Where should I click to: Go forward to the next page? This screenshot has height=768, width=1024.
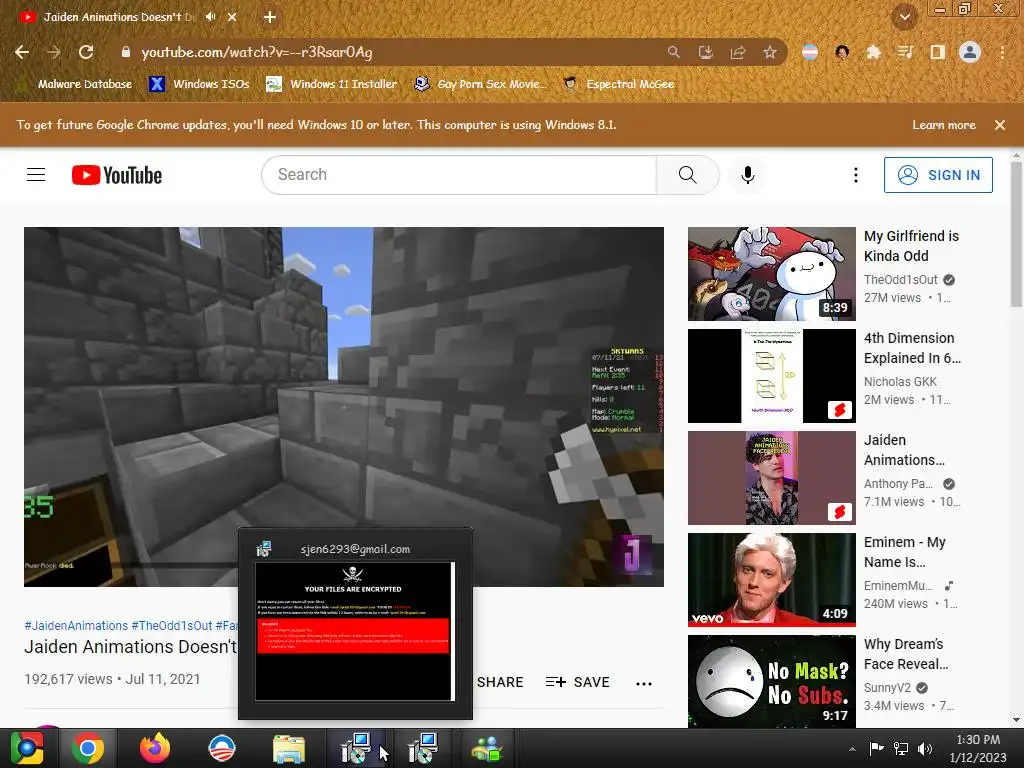click(x=54, y=52)
